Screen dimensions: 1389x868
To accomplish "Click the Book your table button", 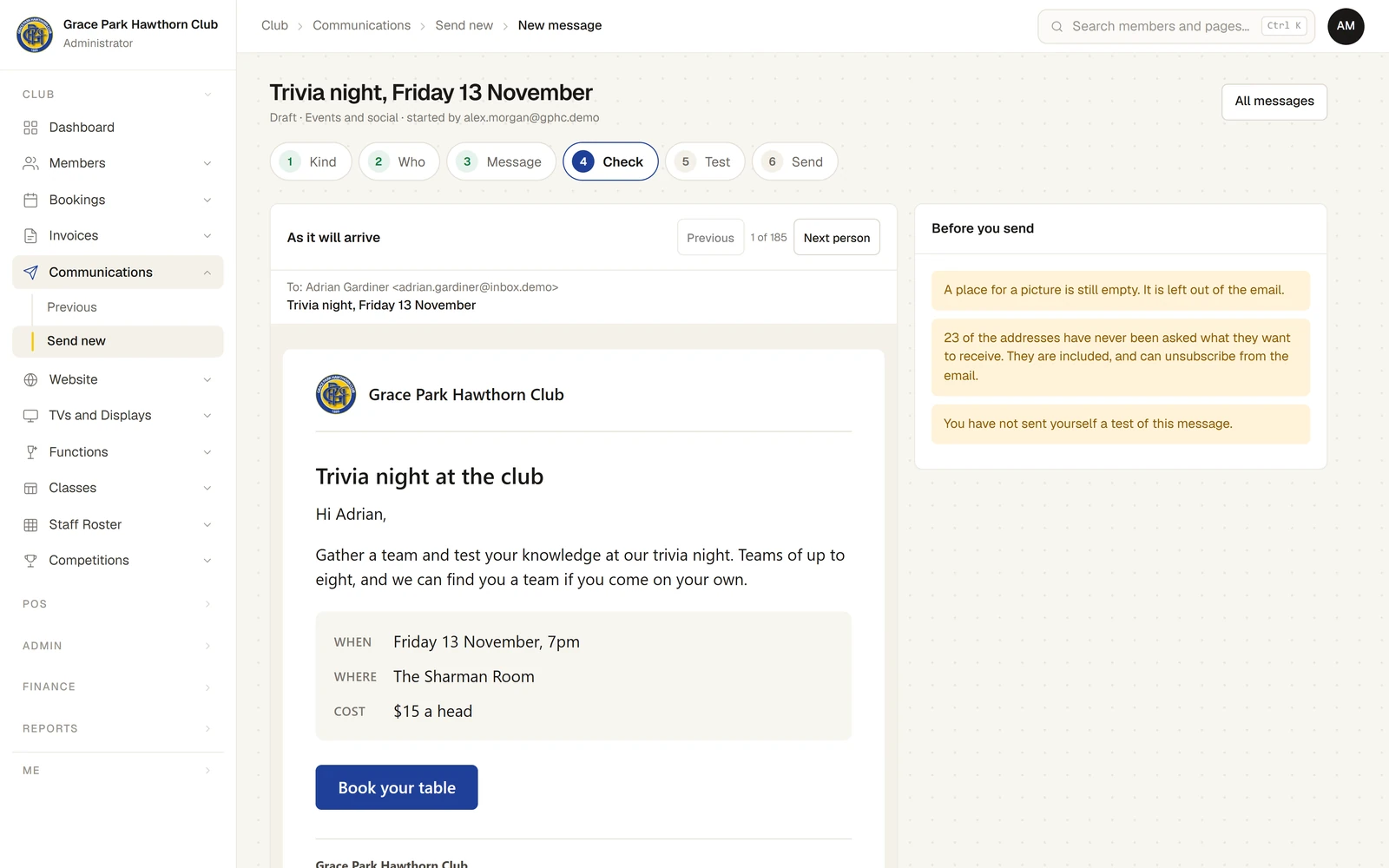I will point(397,787).
